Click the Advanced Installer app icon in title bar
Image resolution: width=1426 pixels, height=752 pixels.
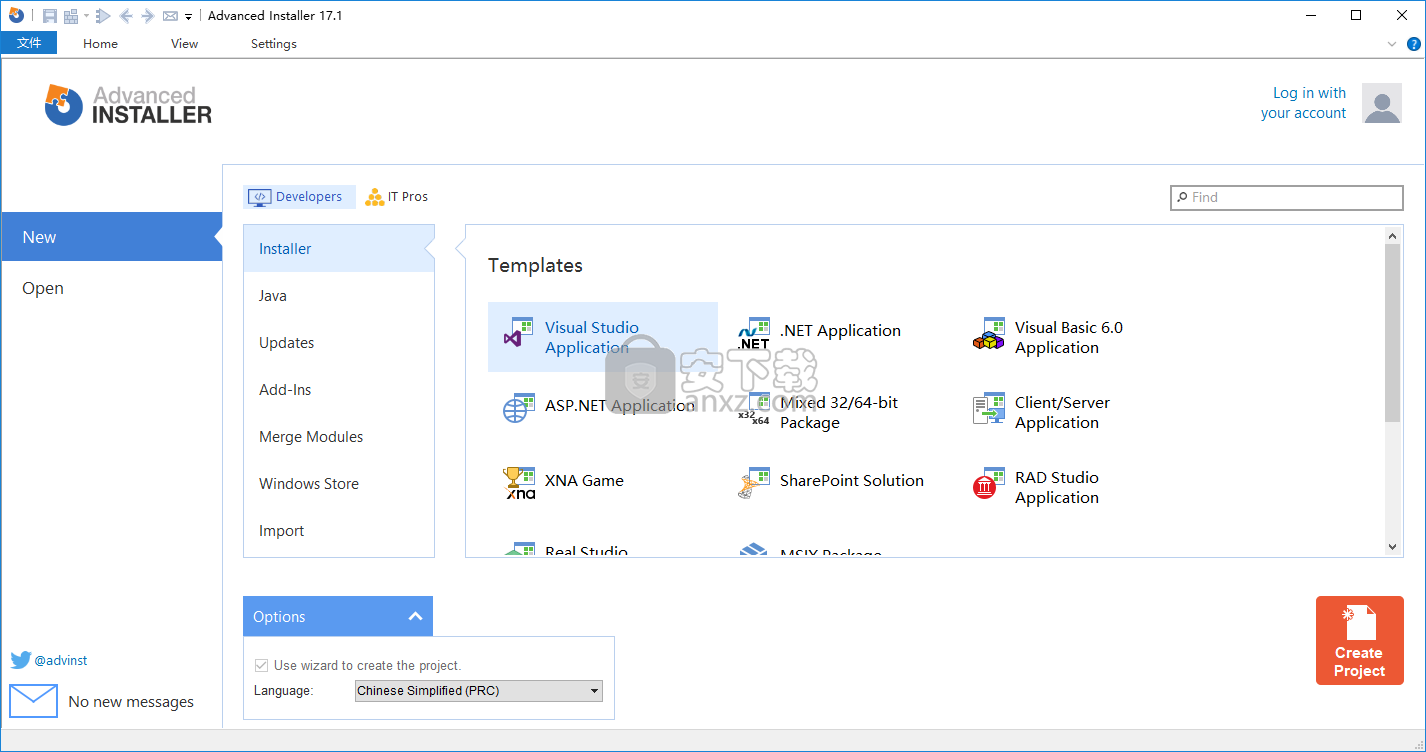click(x=16, y=15)
